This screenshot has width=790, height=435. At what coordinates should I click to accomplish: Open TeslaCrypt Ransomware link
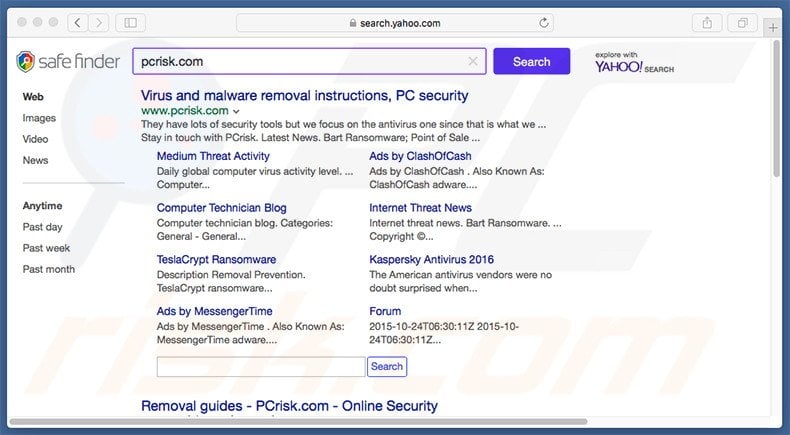(216, 260)
